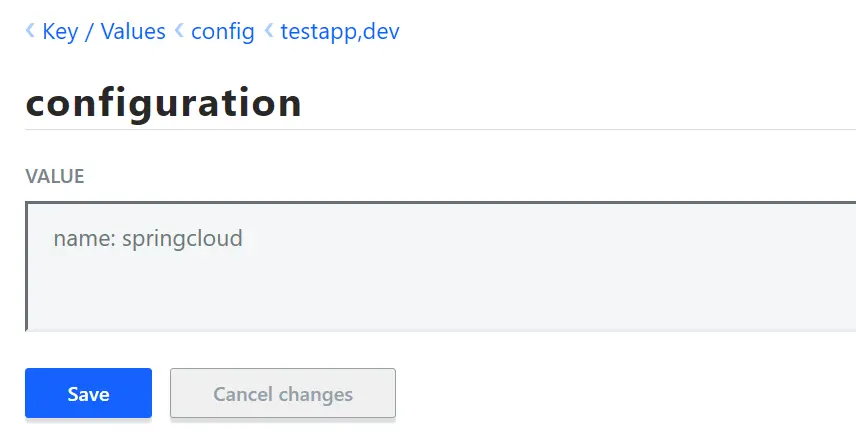Place cursor in the name: springcloud text
Screen dimensions: 856x438
[x=148, y=239]
